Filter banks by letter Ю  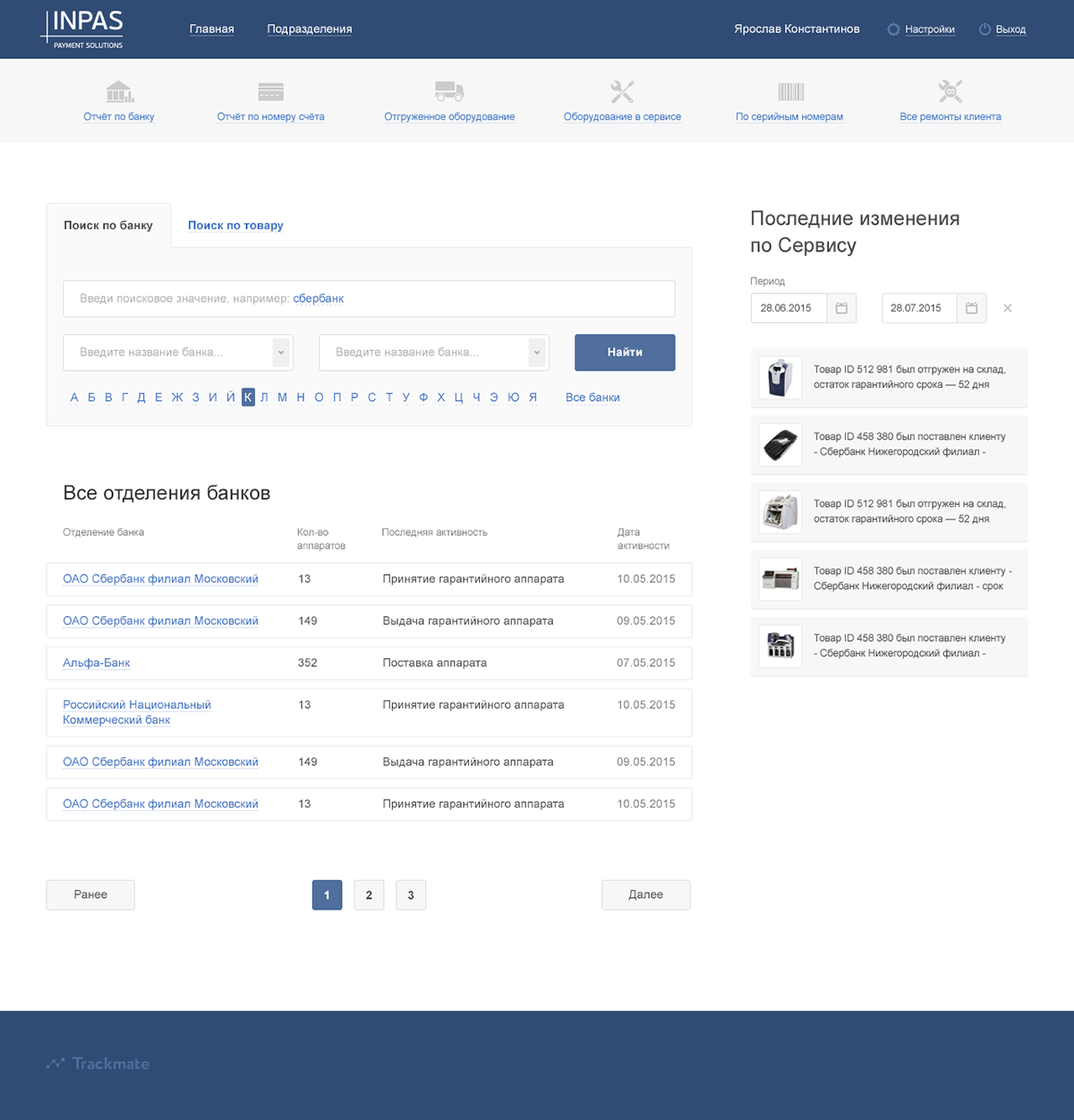pyautogui.click(x=514, y=398)
